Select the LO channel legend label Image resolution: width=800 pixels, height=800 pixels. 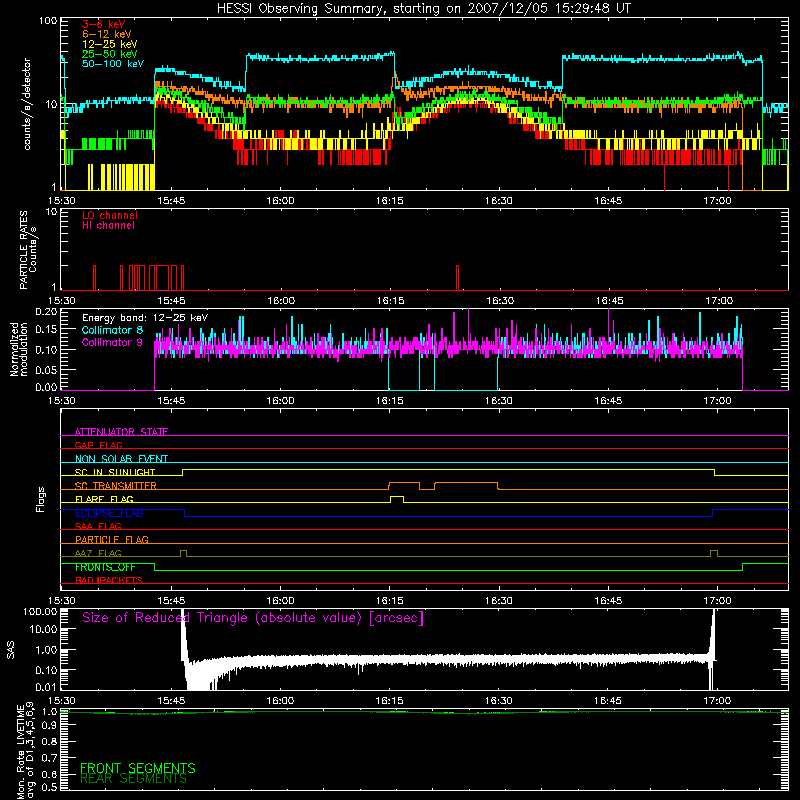point(110,215)
